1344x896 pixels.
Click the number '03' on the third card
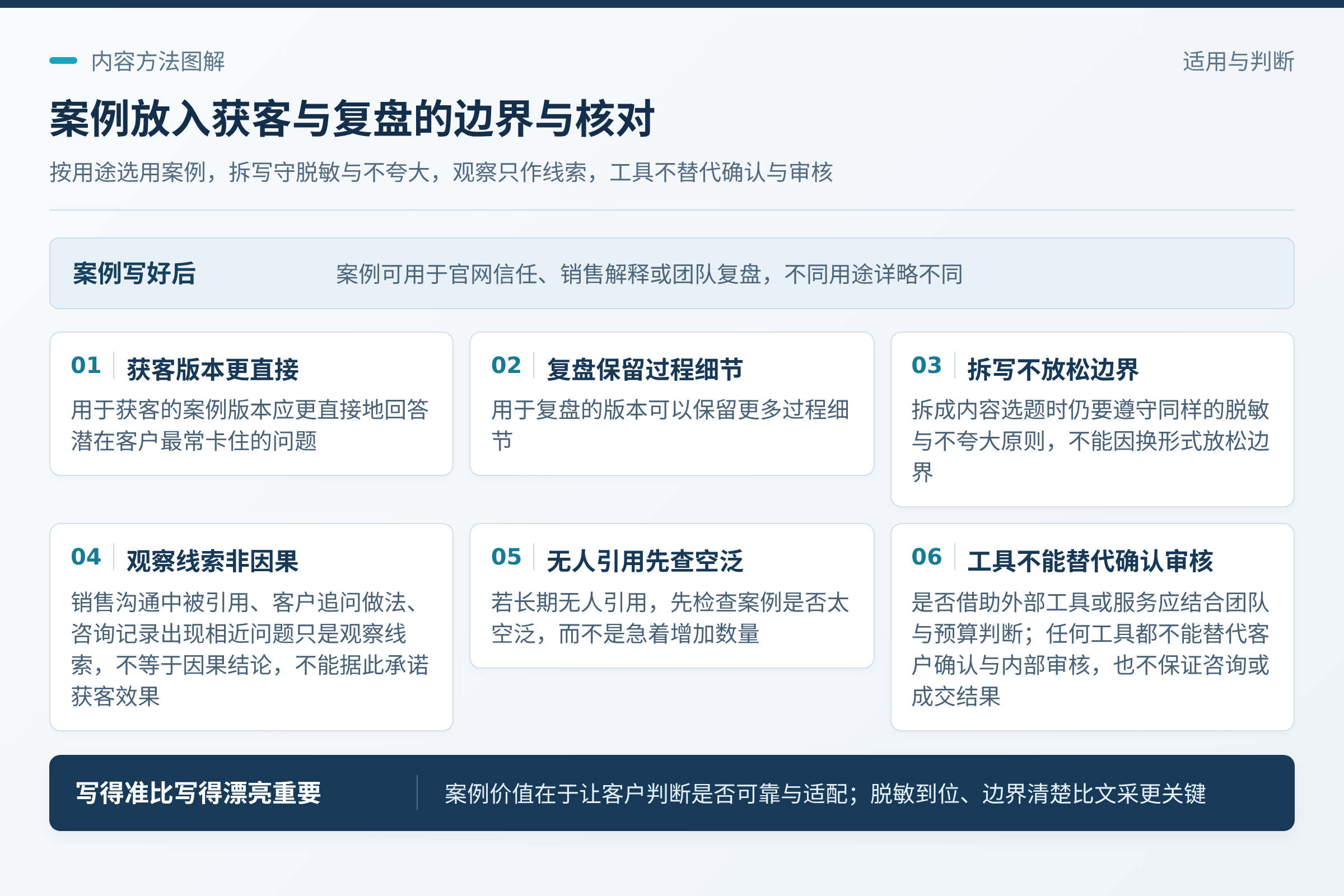pyautogui.click(x=926, y=365)
